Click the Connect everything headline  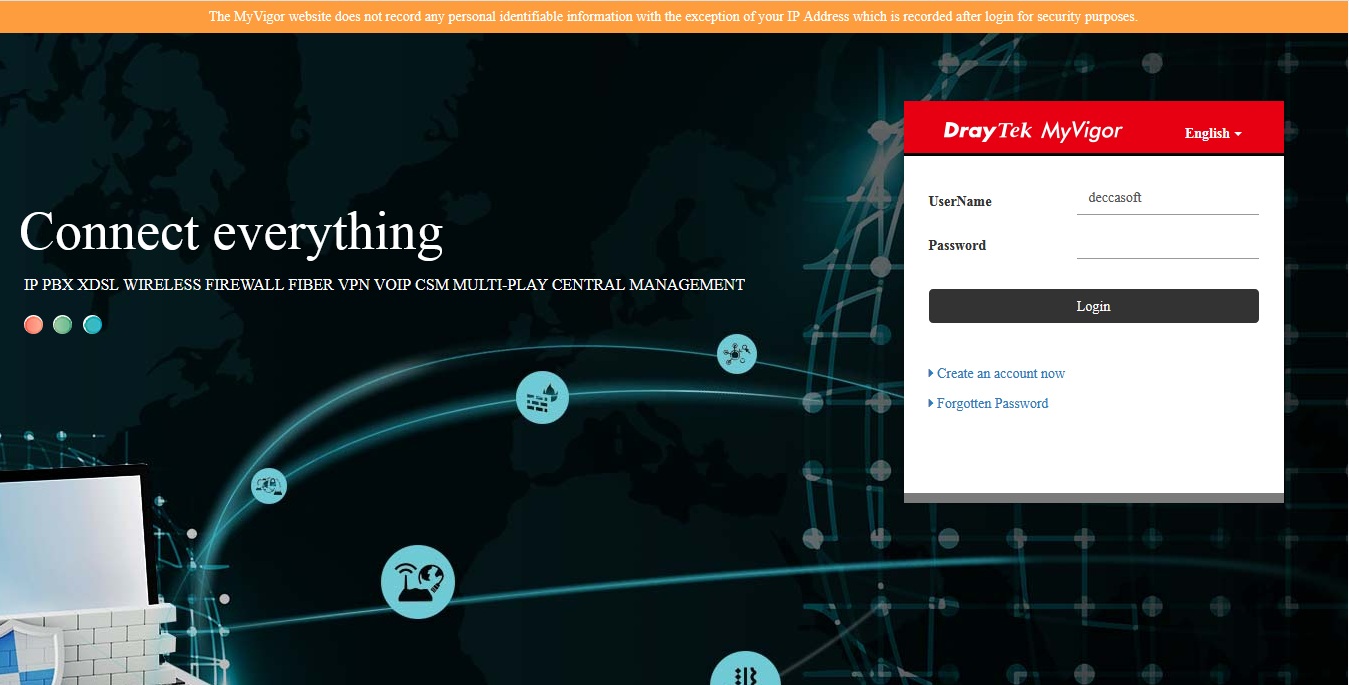(x=231, y=232)
